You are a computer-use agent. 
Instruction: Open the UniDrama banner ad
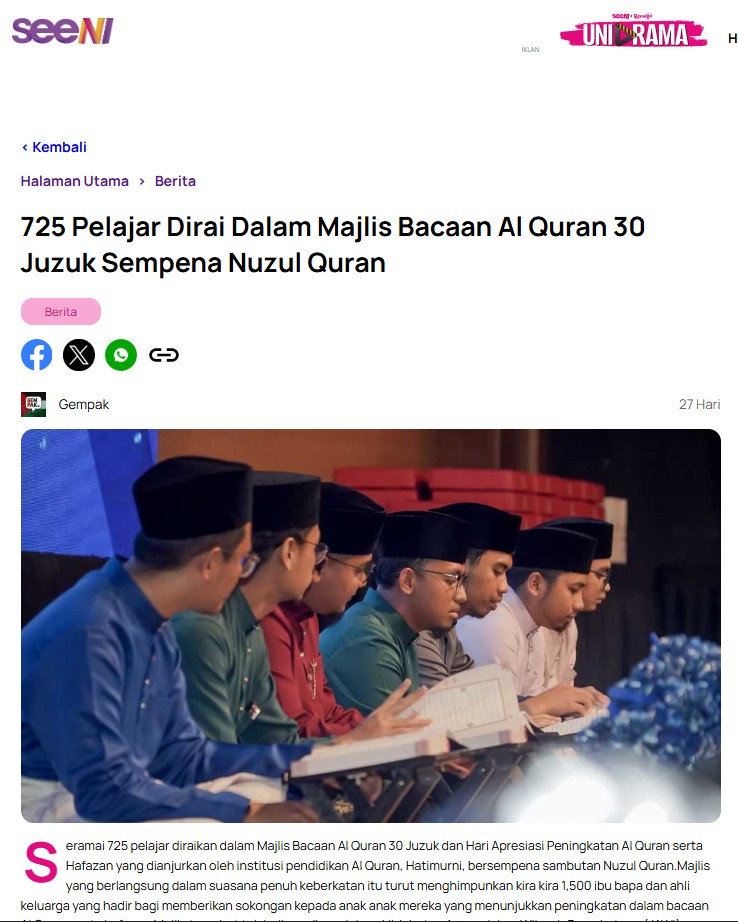[633, 31]
